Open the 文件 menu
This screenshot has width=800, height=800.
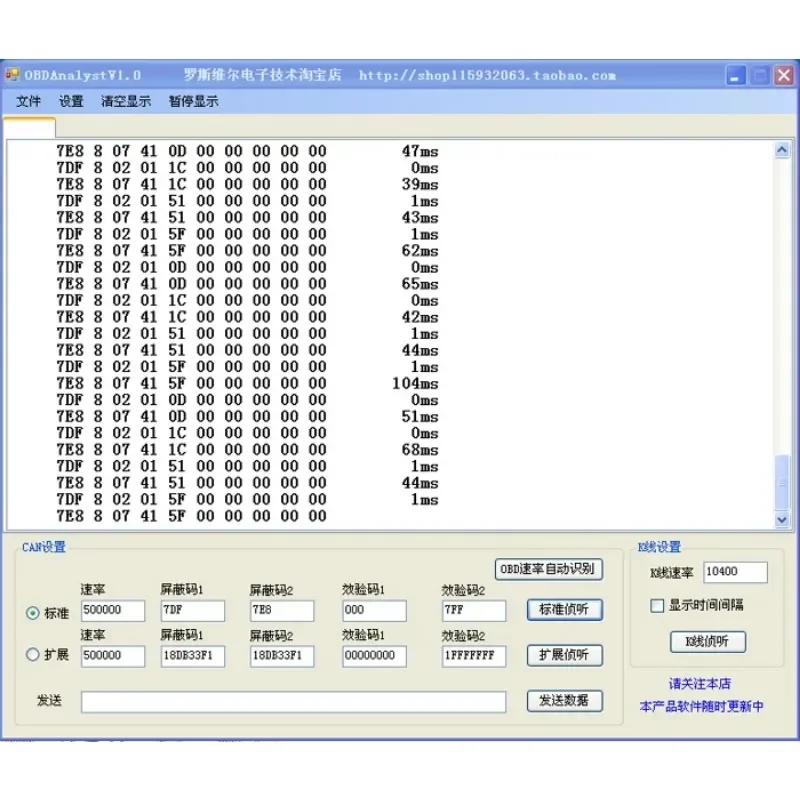click(28, 101)
